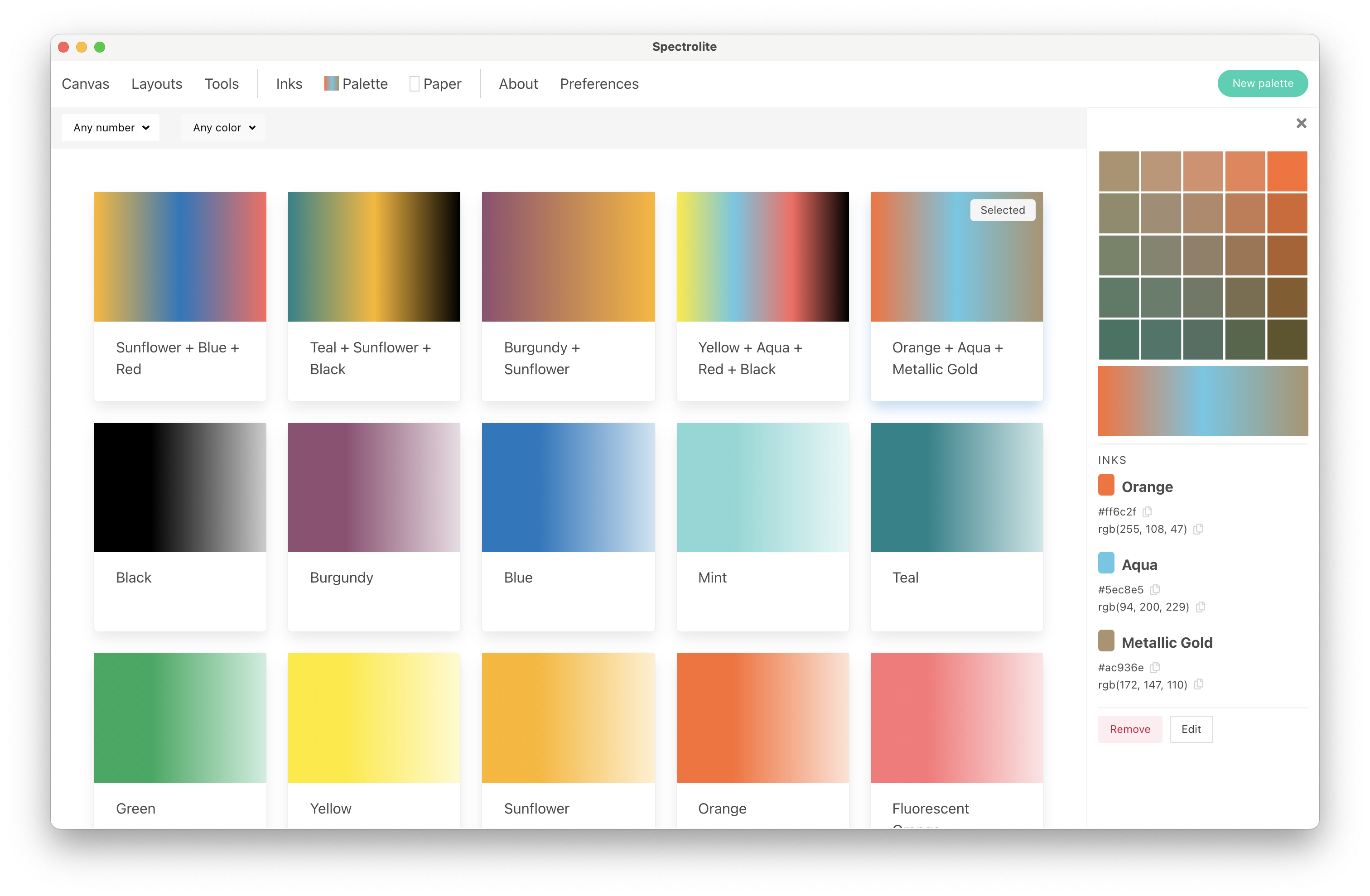Viewport: 1370px width, 896px height.
Task: Expand the Any number filter dropdown
Action: click(x=111, y=128)
